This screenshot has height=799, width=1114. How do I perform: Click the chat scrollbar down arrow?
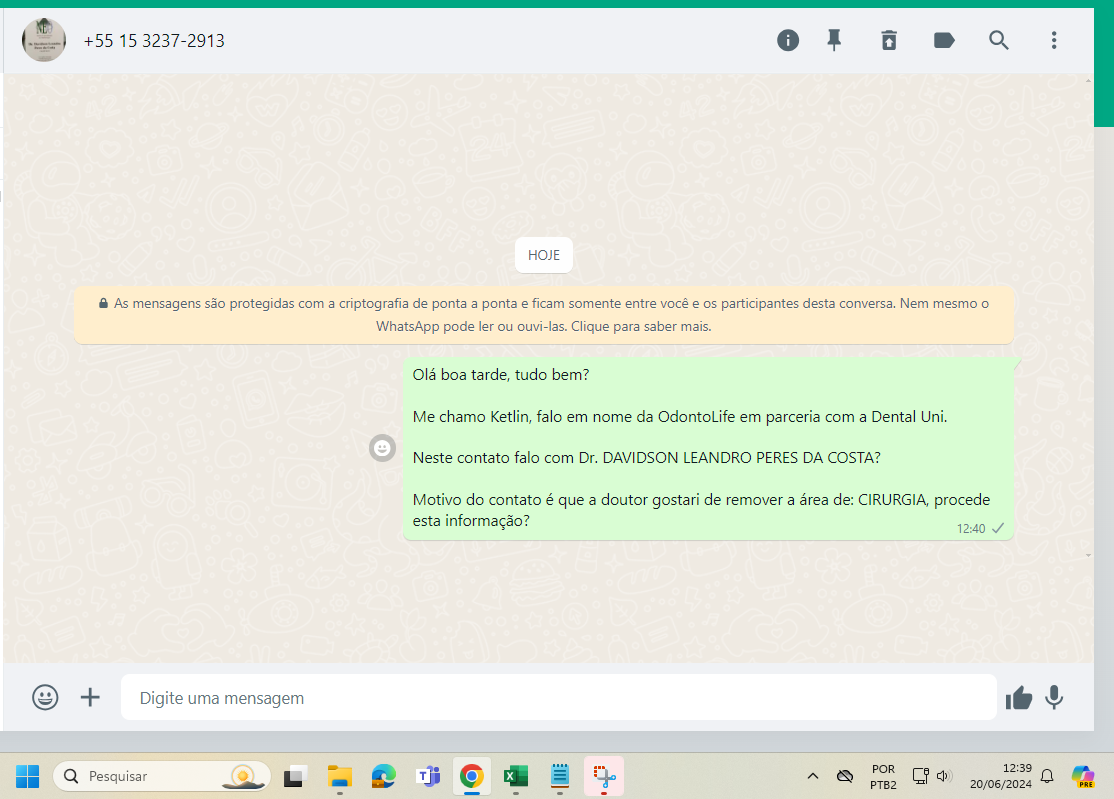pos(1088,555)
